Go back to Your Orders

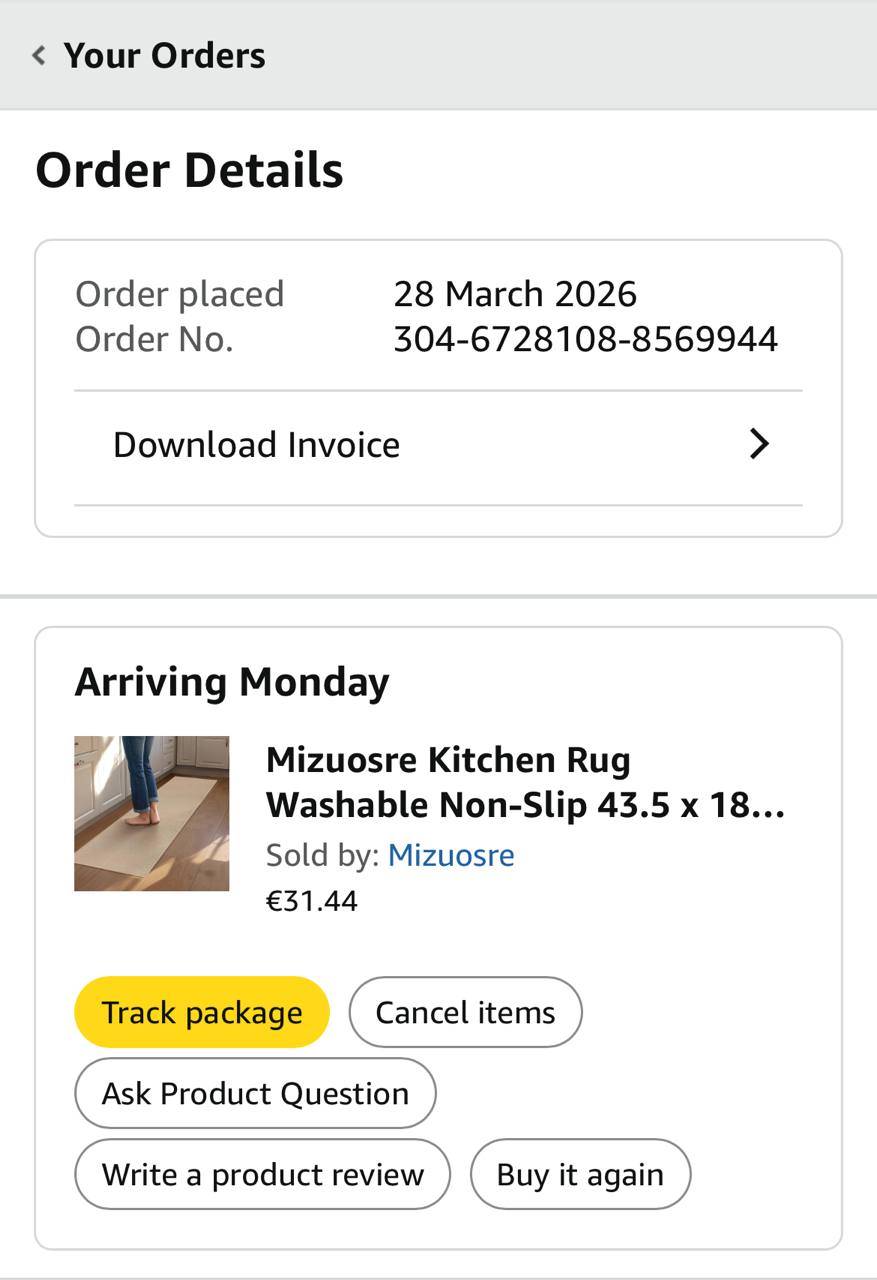pos(164,55)
